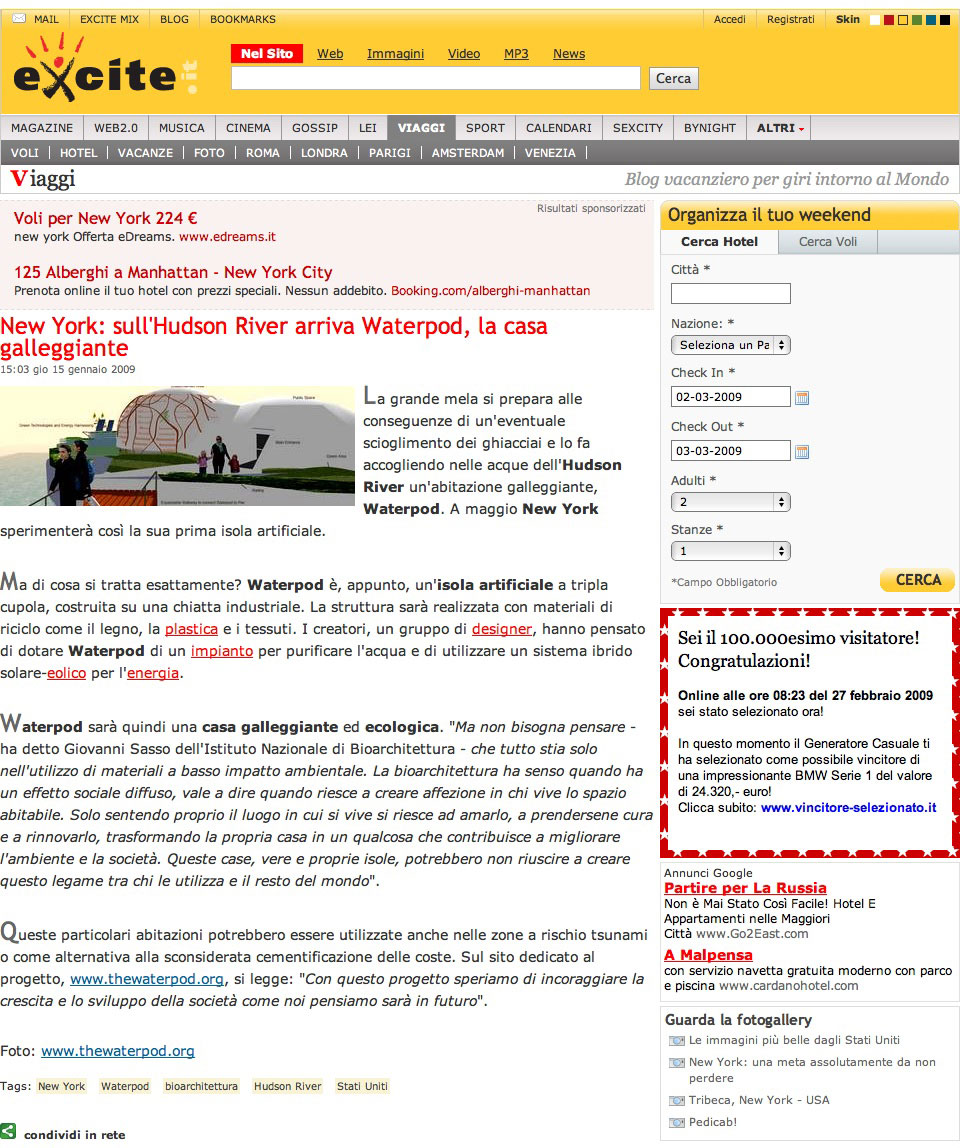Viewport: 960px width, 1148px height.
Task: Click the 'bioarchitettura' tag
Action: [201, 1086]
